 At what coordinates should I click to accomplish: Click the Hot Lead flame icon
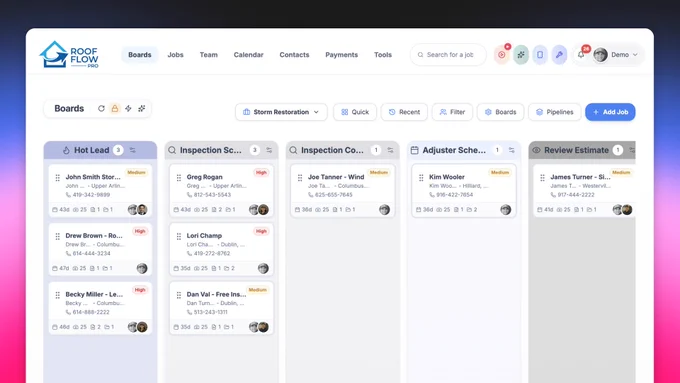coord(66,150)
